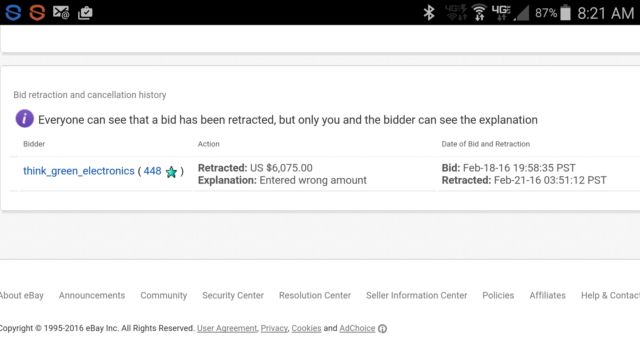Open the User Agreement link

coord(227,328)
